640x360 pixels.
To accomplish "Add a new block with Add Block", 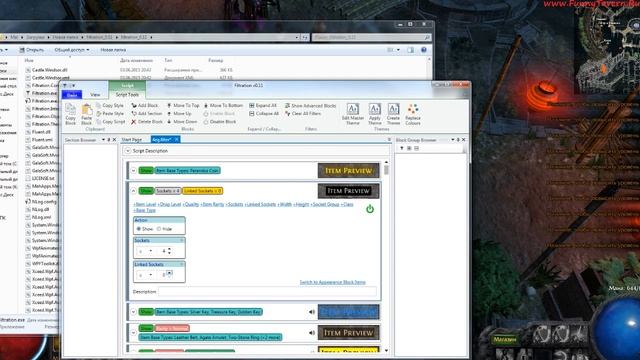I will tap(144, 105).
